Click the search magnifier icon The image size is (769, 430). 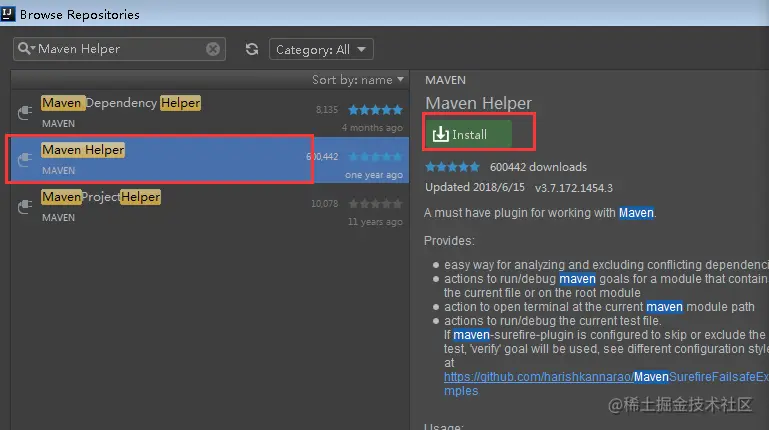pos(24,49)
